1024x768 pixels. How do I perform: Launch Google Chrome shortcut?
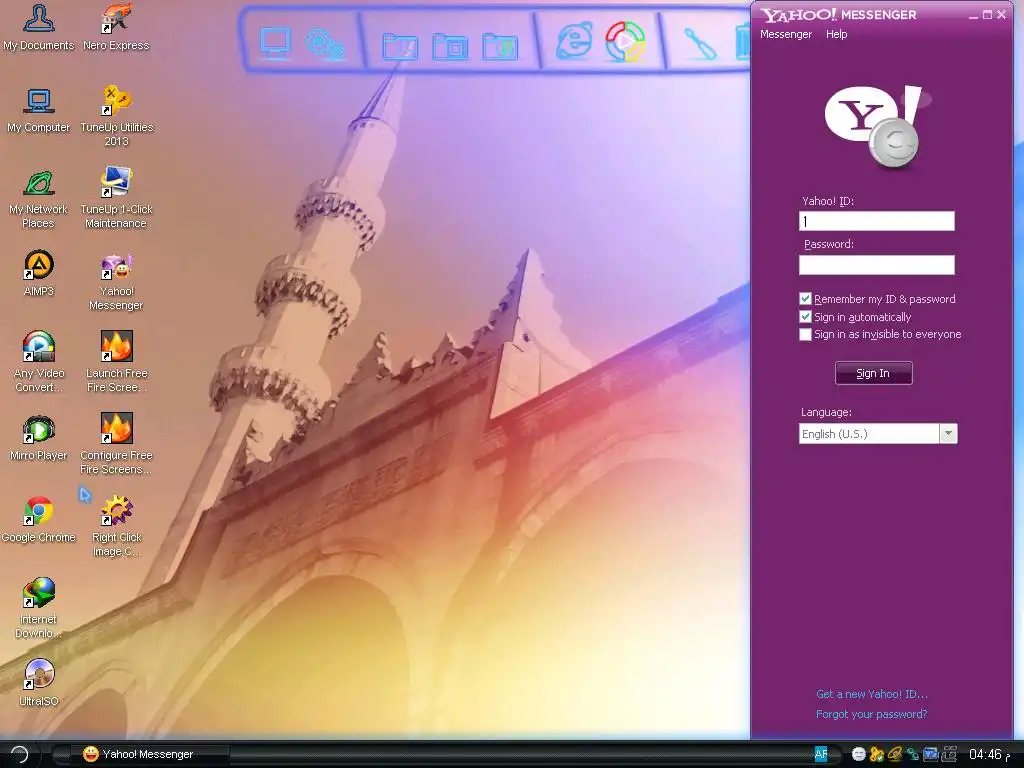[x=39, y=519]
